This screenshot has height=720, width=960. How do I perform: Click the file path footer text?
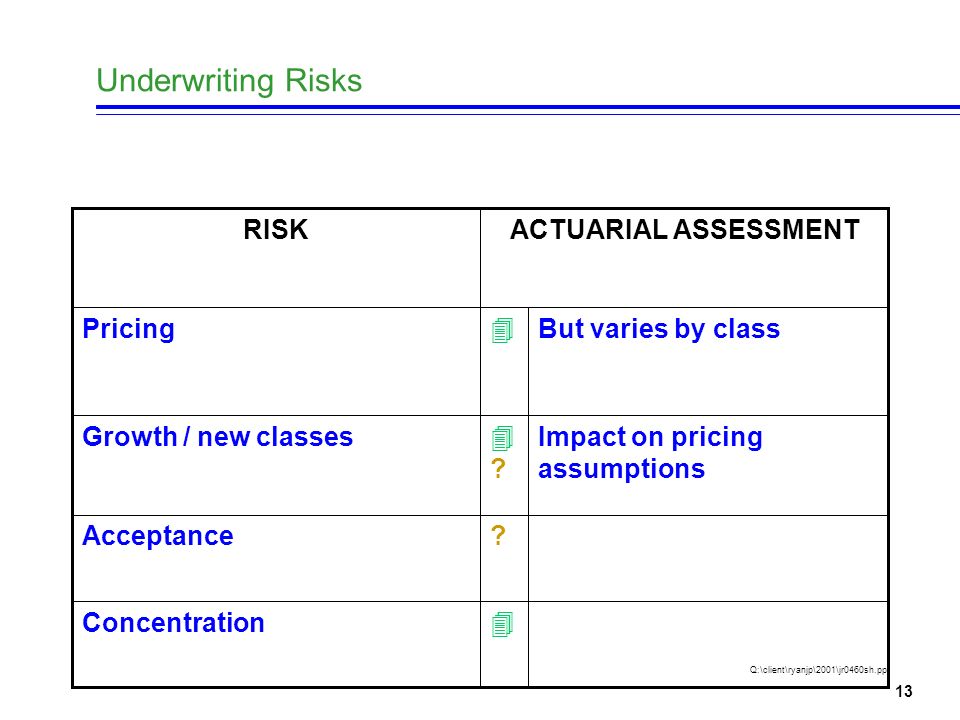[818, 670]
